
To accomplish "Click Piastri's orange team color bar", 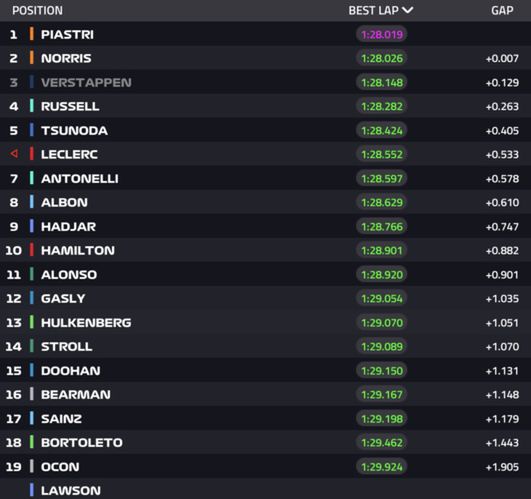I will [31, 34].
